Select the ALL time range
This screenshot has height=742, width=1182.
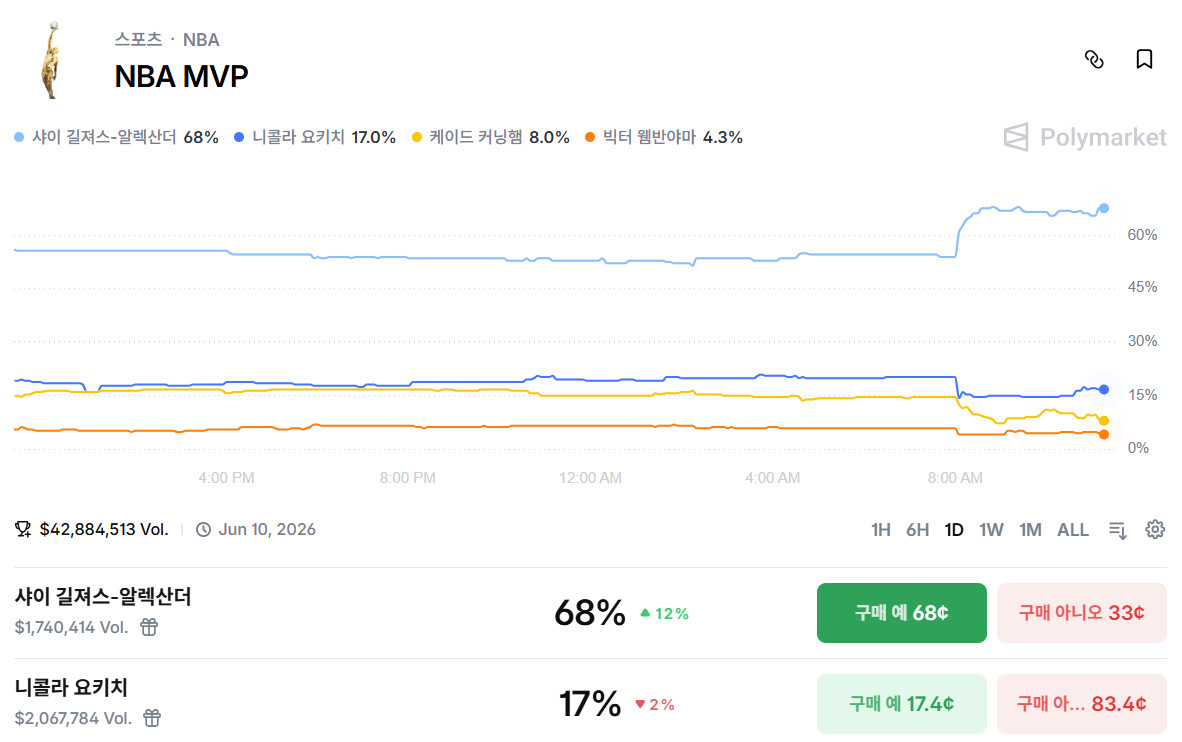click(x=1073, y=529)
